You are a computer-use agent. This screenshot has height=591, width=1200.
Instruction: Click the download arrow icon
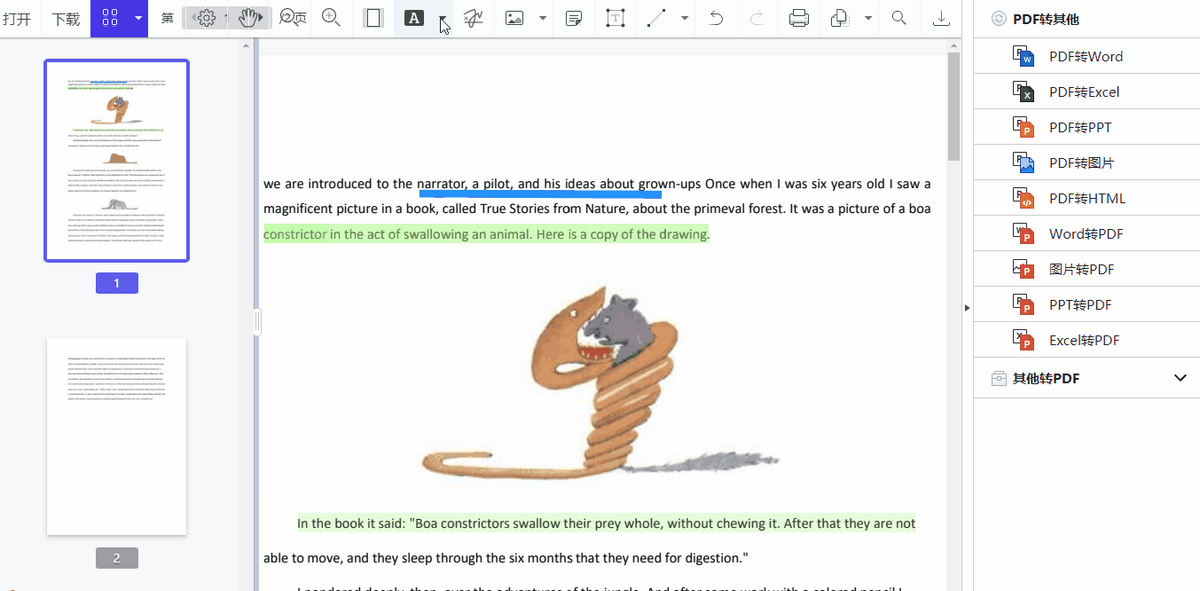click(940, 18)
